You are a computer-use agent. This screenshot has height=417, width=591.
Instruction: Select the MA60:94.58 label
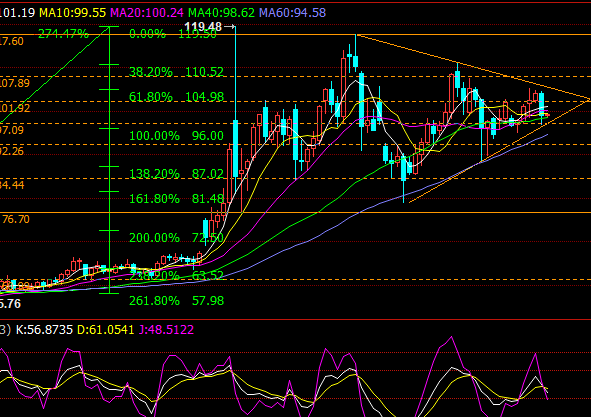coord(292,13)
